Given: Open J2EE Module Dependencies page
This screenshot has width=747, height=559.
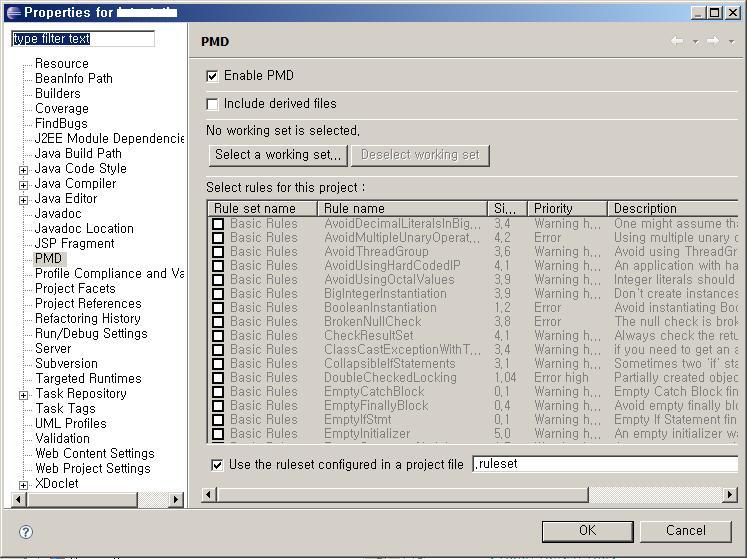Looking at the screenshot, I should (109, 139).
